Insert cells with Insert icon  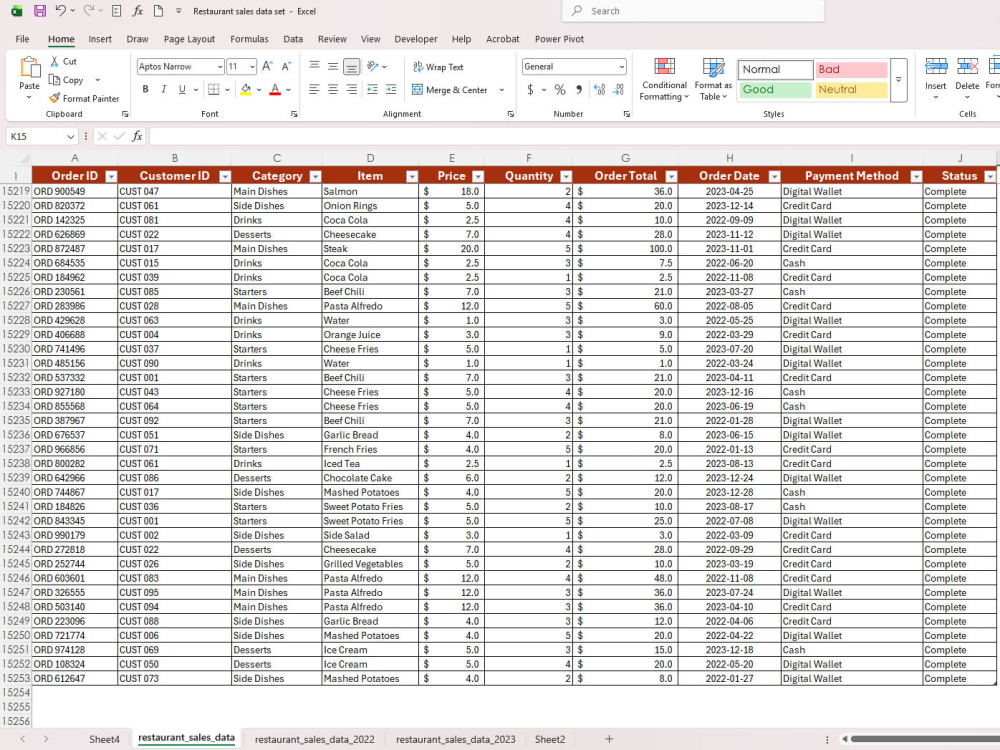[936, 66]
